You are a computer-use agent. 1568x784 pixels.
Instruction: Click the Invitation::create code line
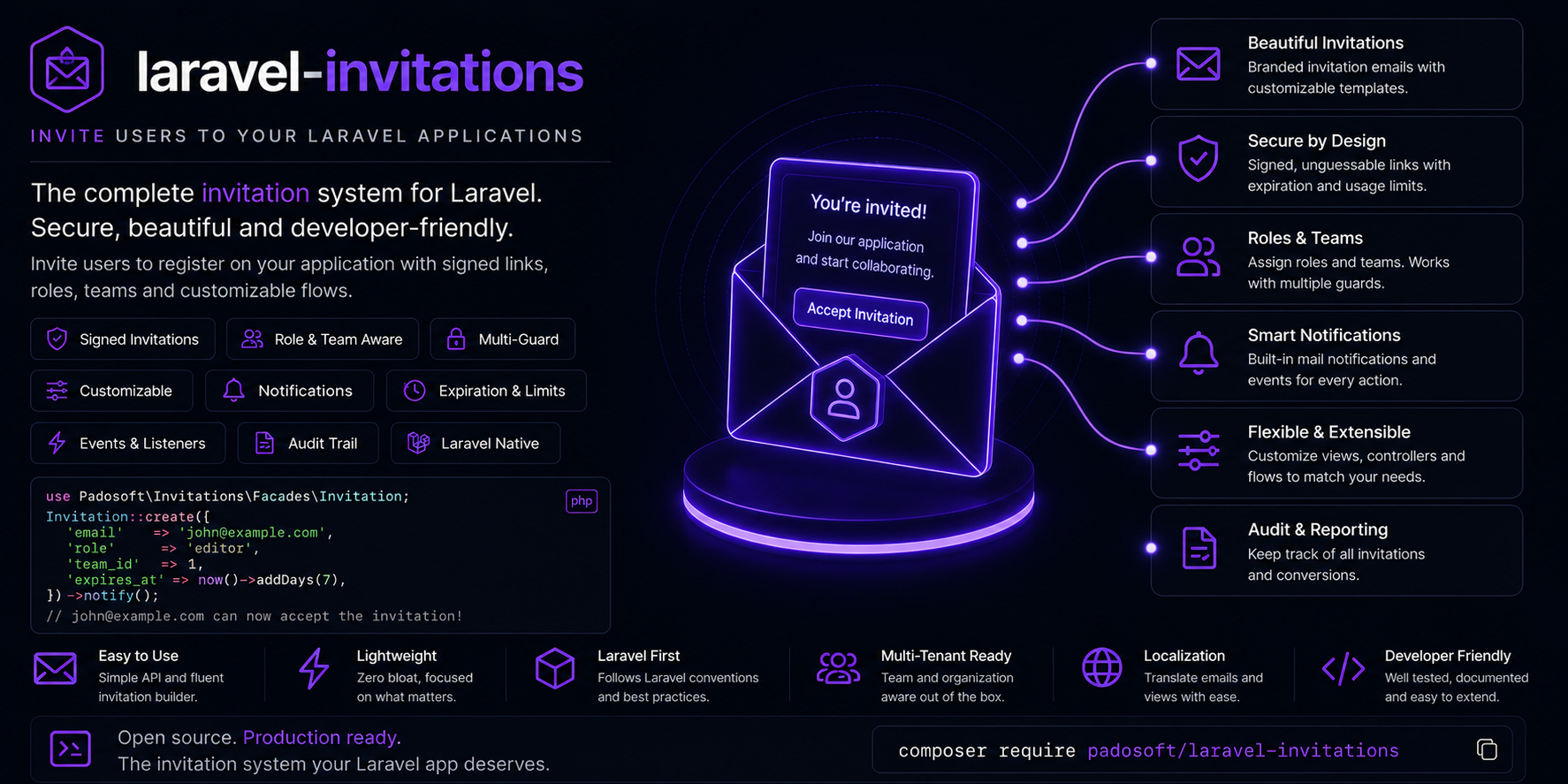coord(128,516)
